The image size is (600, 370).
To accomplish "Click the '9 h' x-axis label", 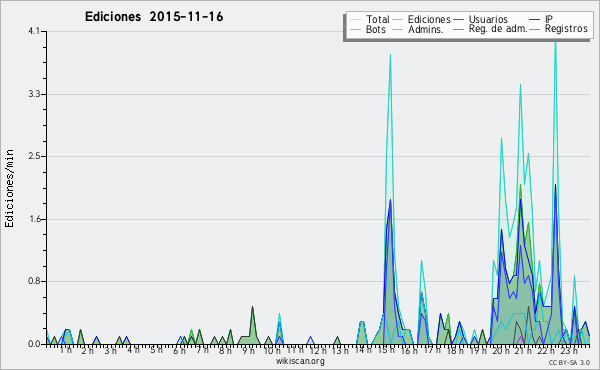I will pos(248,350).
